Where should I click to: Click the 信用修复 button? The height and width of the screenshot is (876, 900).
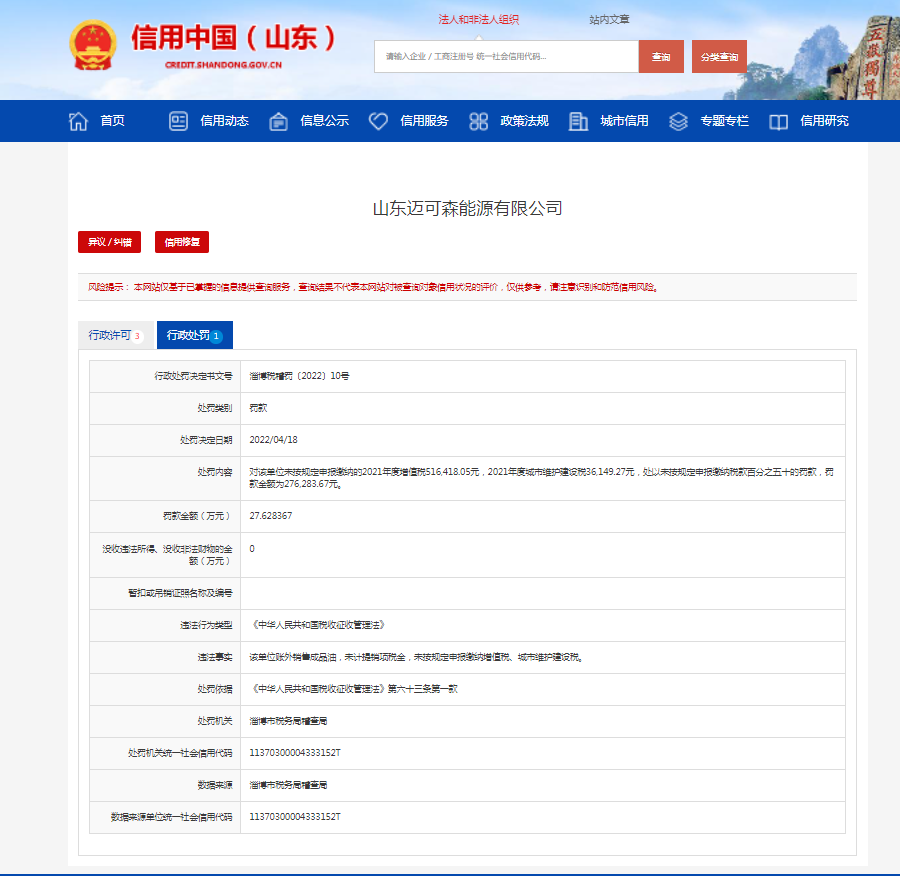[x=182, y=242]
